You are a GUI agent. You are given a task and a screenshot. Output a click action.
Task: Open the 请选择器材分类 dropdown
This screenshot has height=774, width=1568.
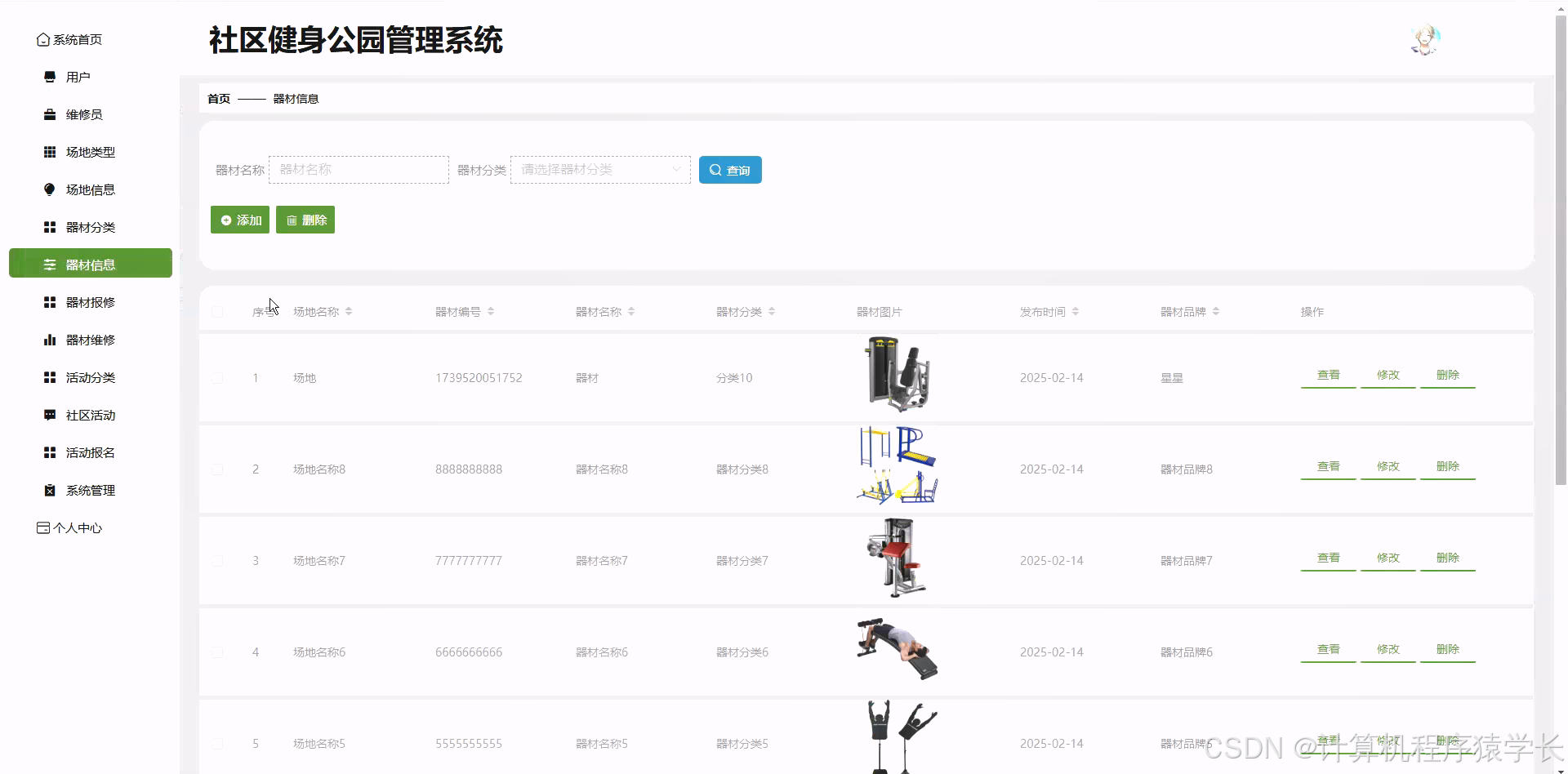pos(600,169)
